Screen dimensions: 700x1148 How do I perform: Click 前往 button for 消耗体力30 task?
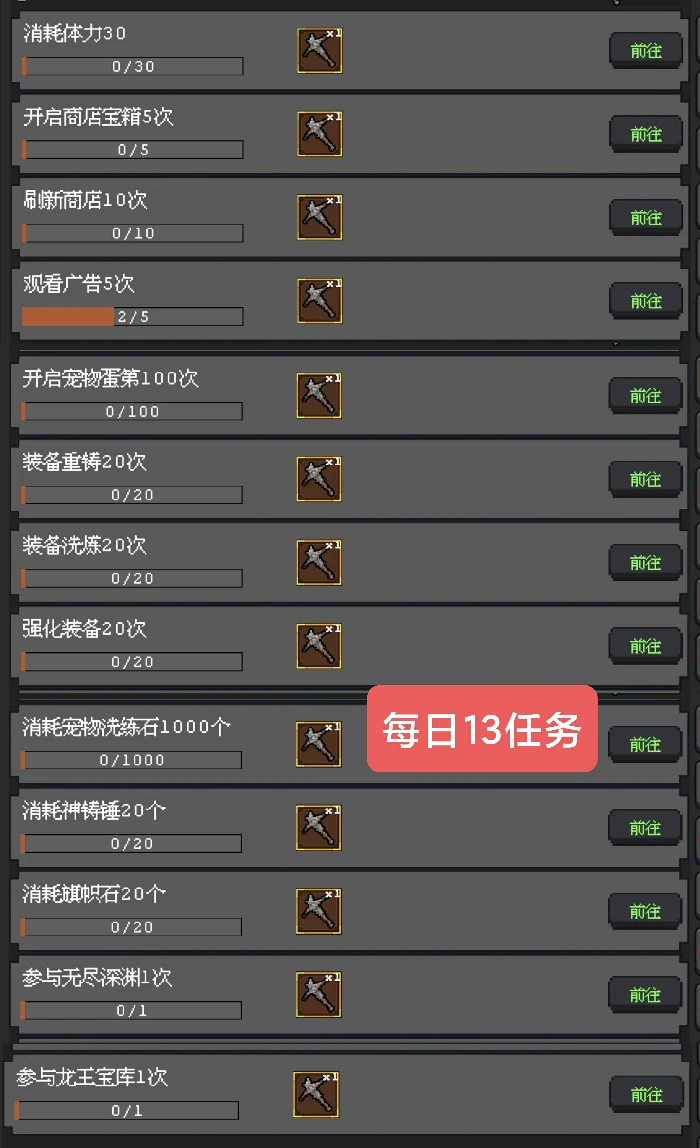646,51
